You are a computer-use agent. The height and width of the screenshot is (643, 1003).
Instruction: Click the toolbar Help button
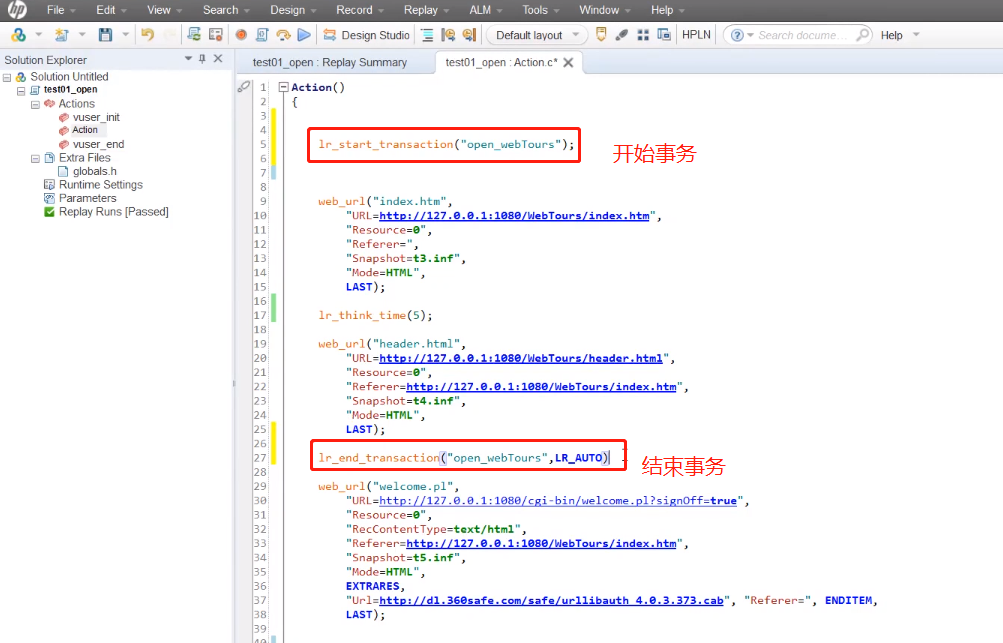click(891, 35)
